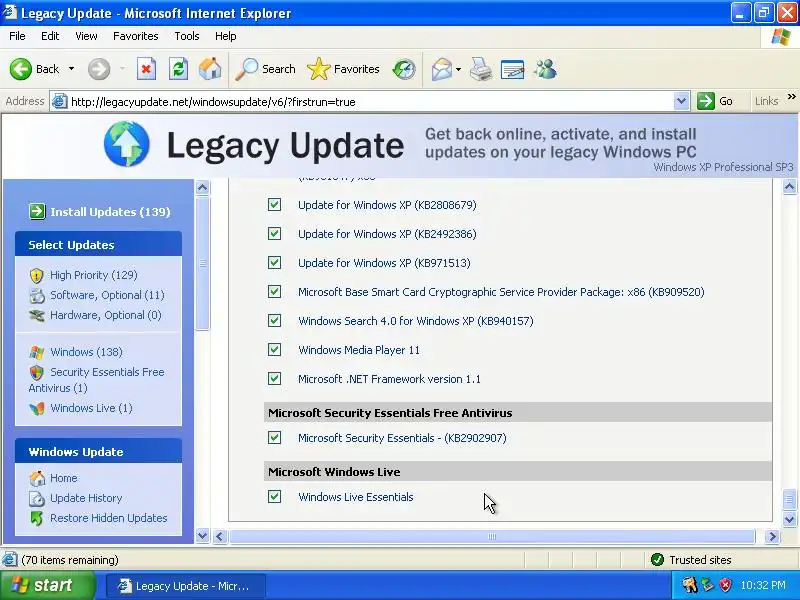Uncheck Update for Windows XP KB2492386
The image size is (800, 600).
point(274,234)
